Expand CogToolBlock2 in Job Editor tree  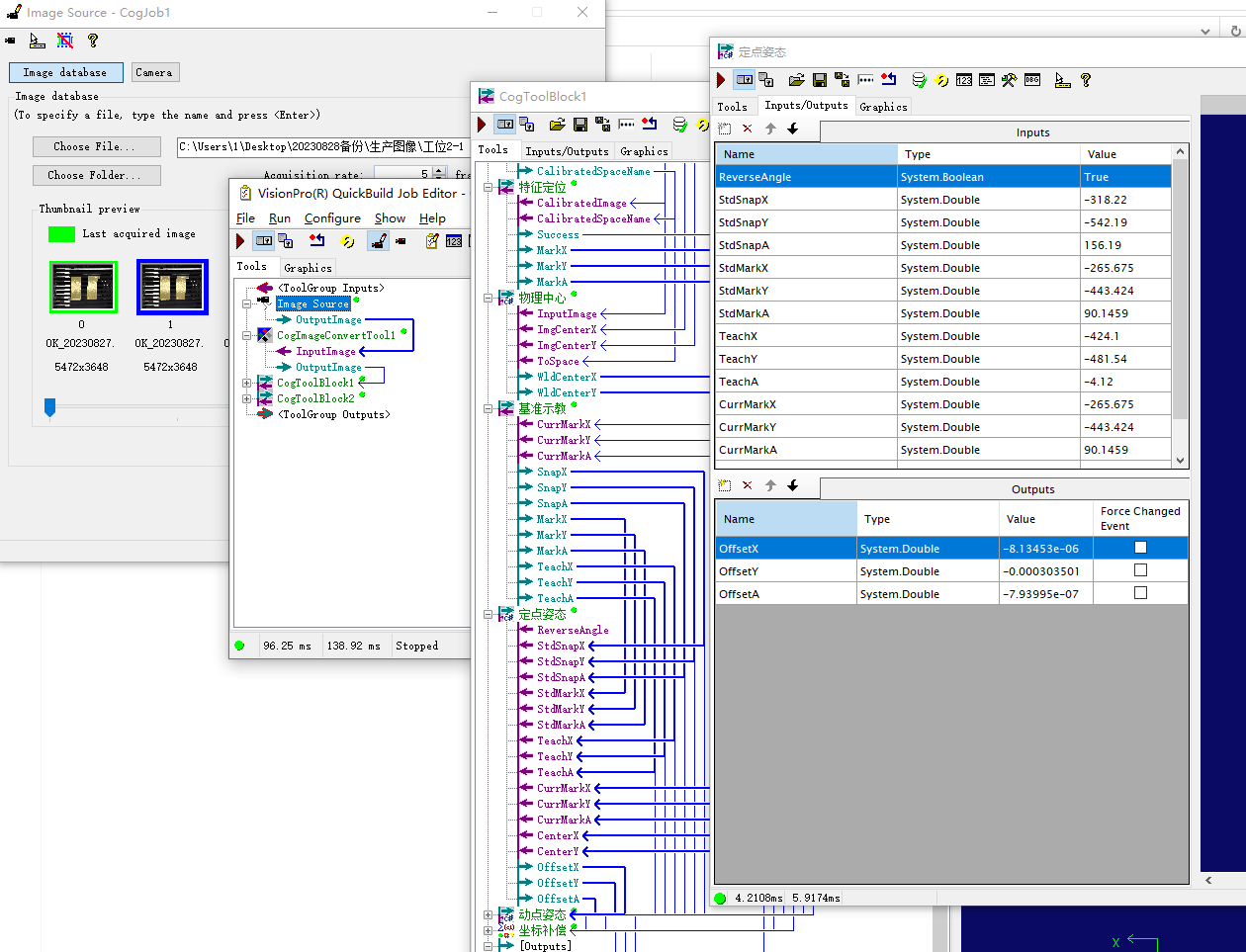point(246,398)
